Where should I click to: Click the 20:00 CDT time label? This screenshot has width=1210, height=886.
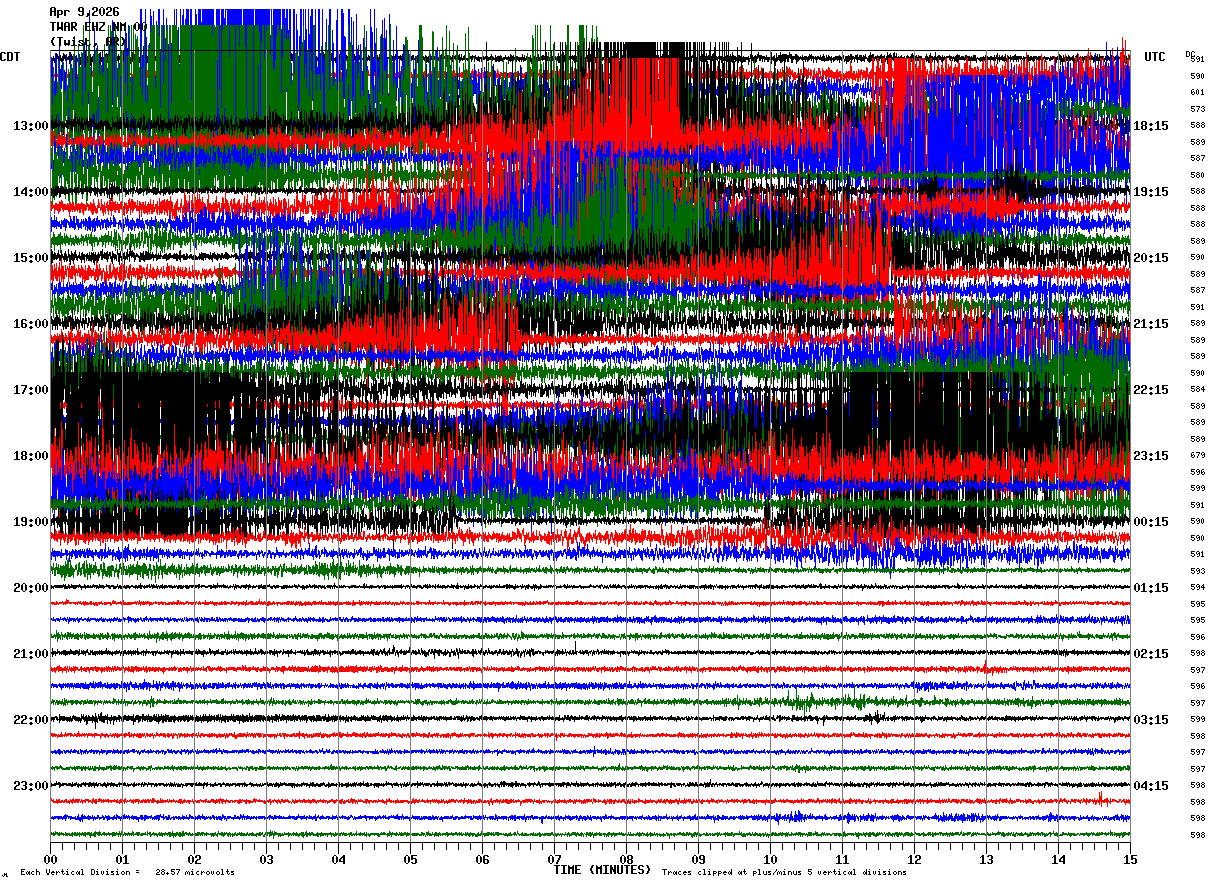coord(31,588)
